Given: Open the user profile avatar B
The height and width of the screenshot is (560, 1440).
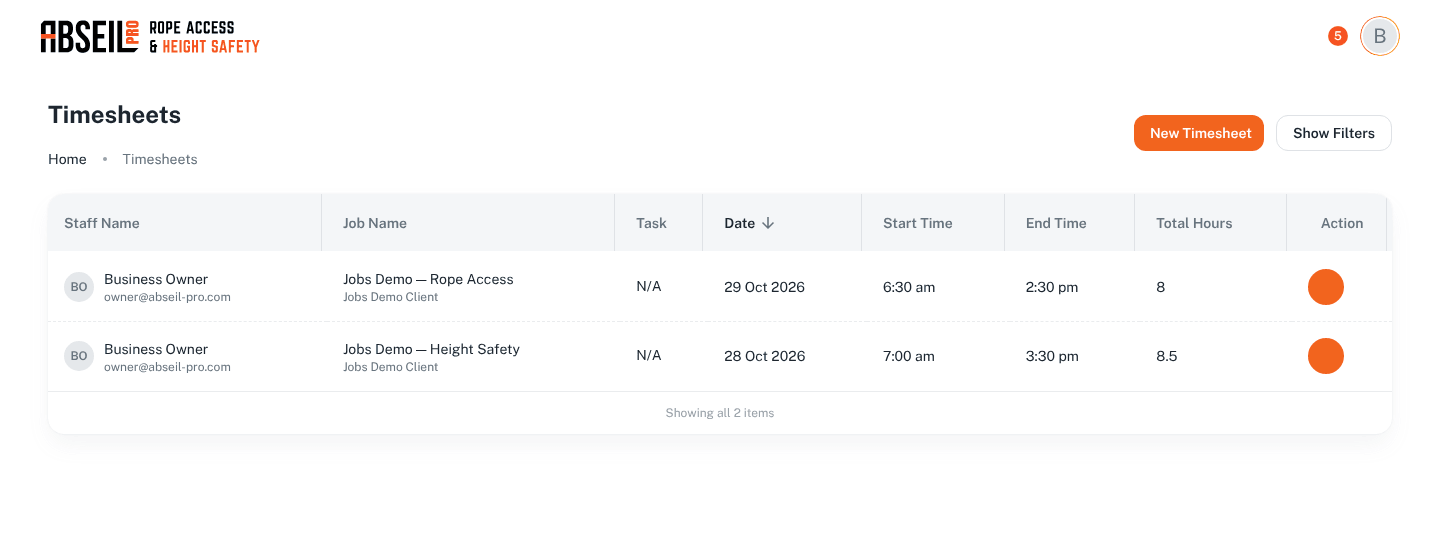Looking at the screenshot, I should [x=1380, y=36].
